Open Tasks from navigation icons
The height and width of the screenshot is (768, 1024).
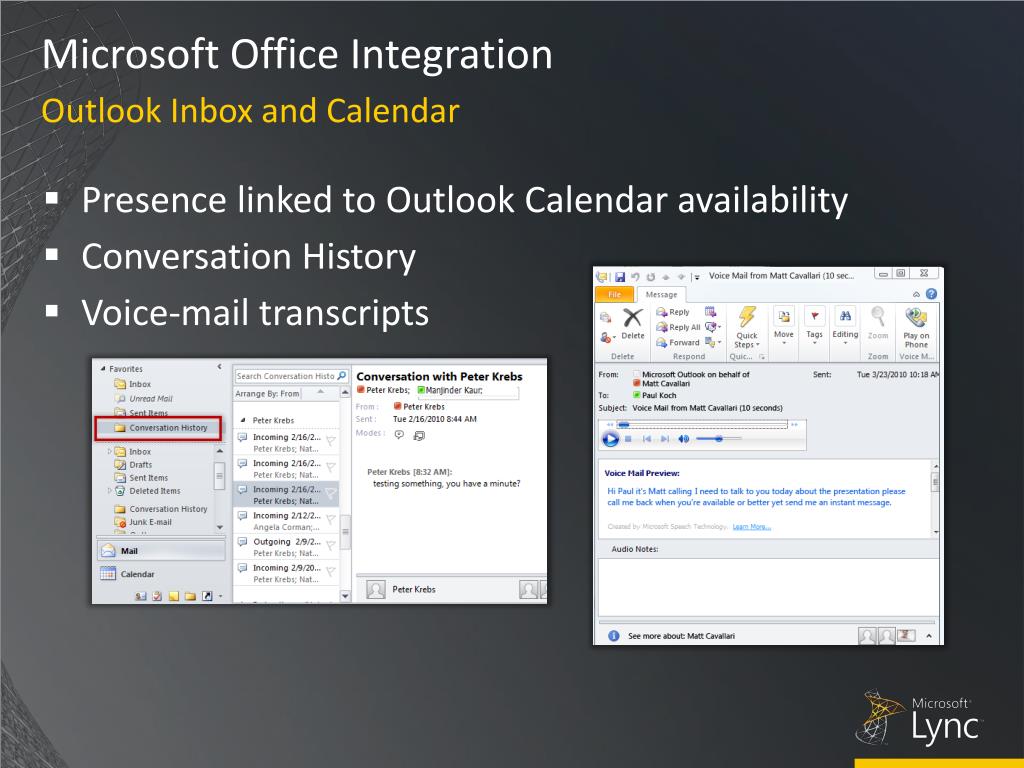pyautogui.click(x=157, y=596)
